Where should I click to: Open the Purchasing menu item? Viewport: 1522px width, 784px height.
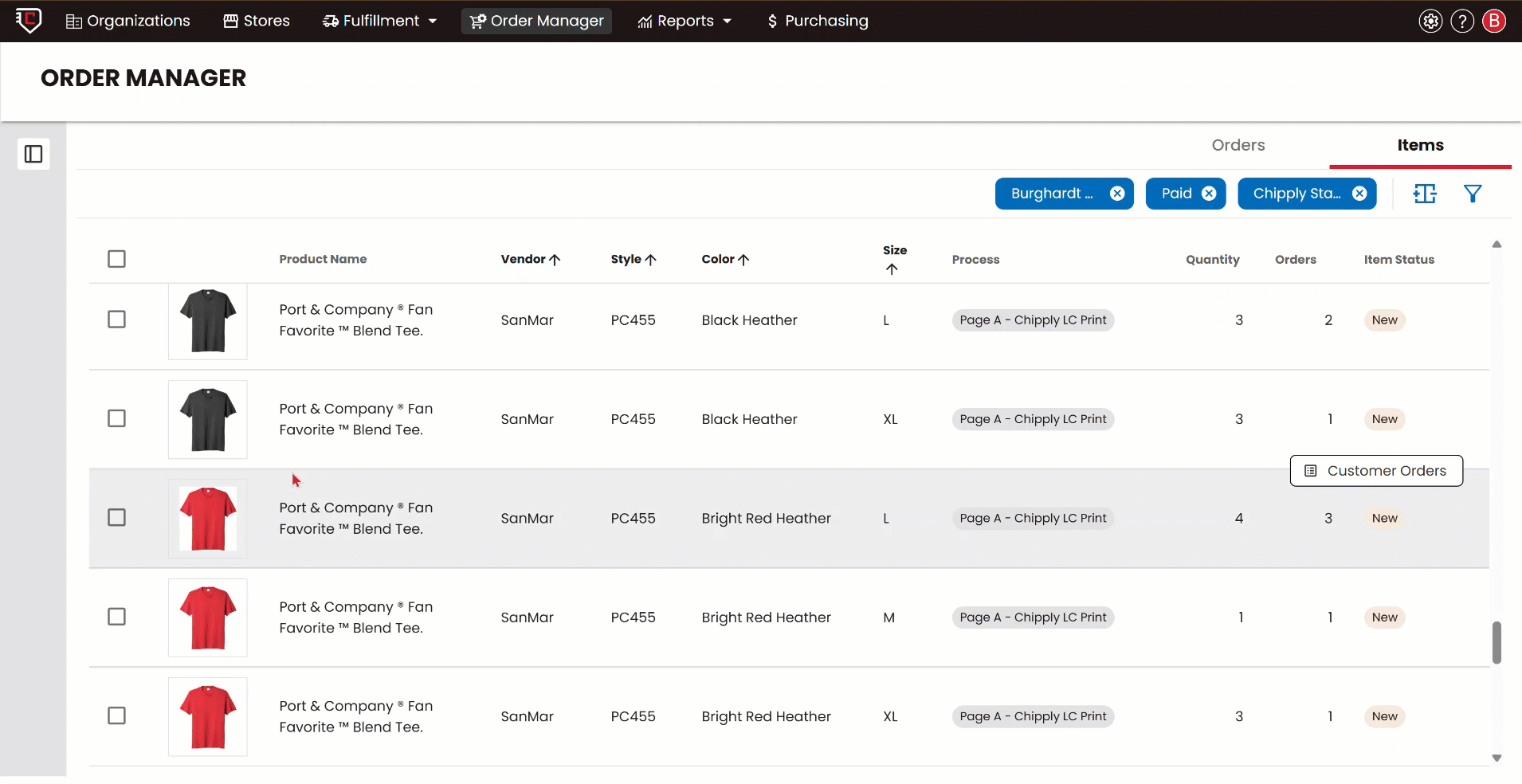point(817,21)
